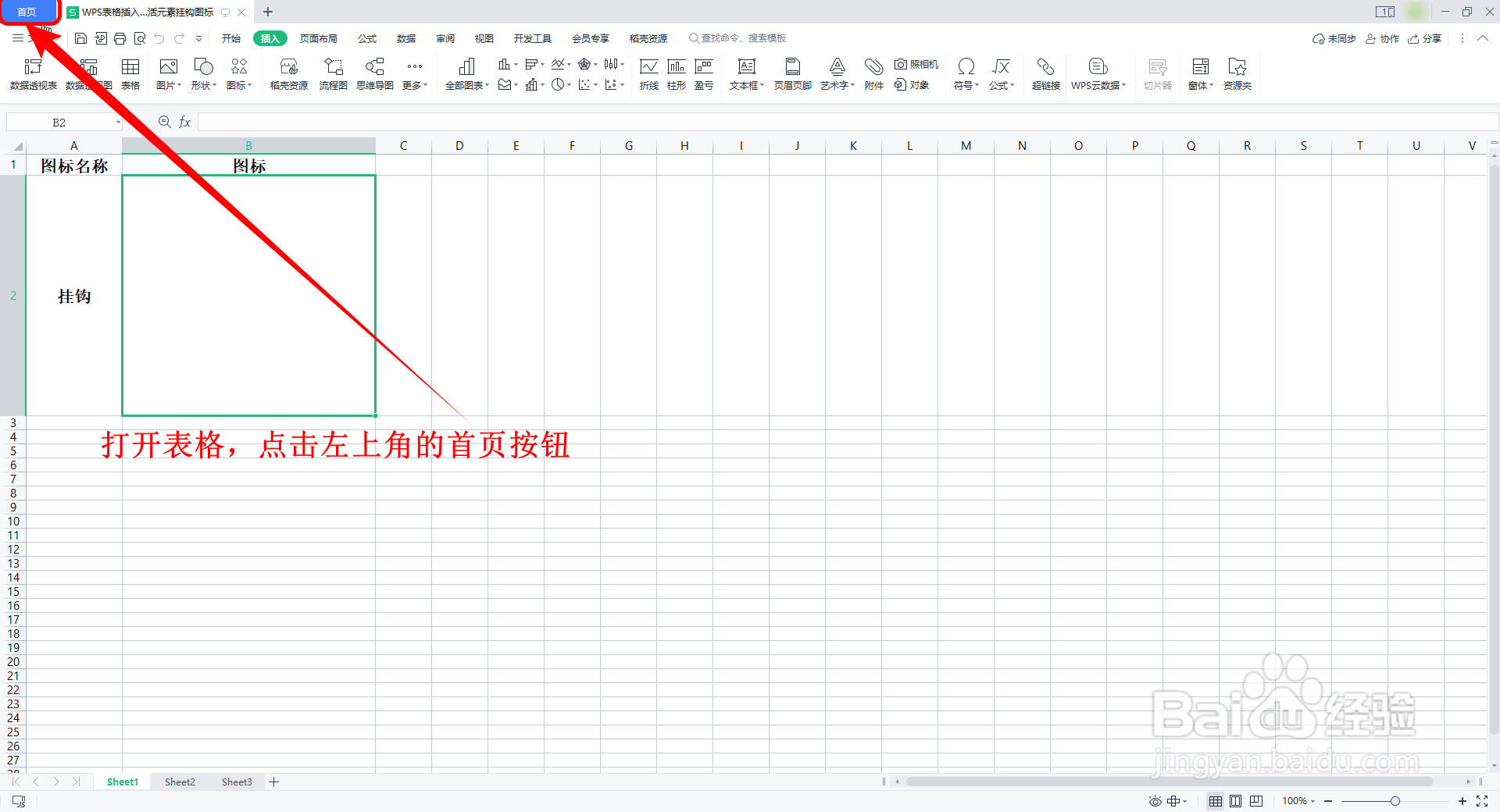The width and height of the screenshot is (1500, 812).
Task: Toggle the 未同步 sync status indicator
Action: click(1334, 38)
